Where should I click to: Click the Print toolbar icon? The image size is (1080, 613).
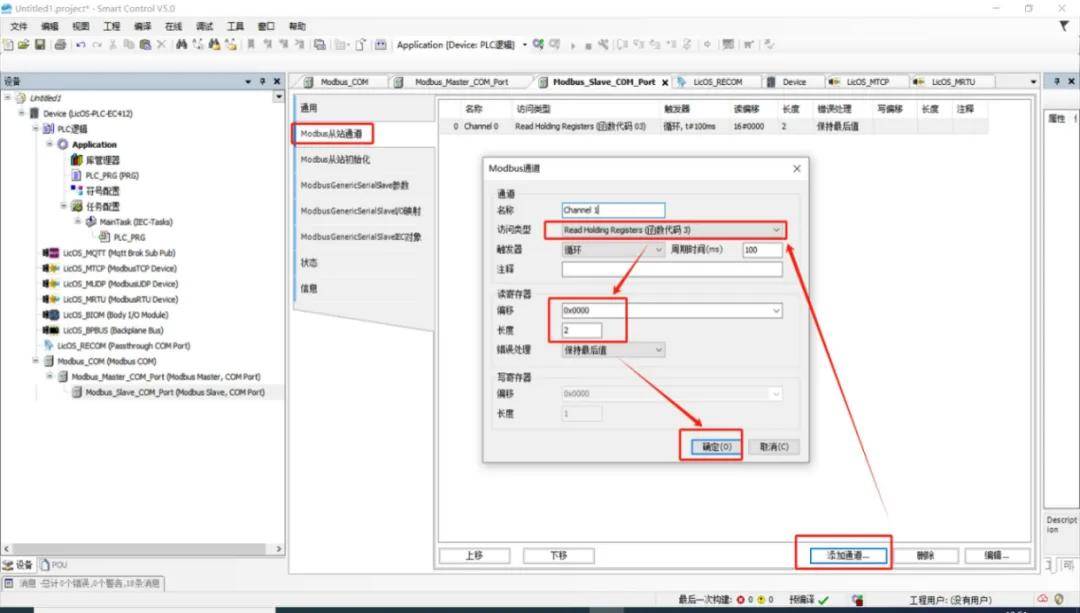tap(60, 45)
